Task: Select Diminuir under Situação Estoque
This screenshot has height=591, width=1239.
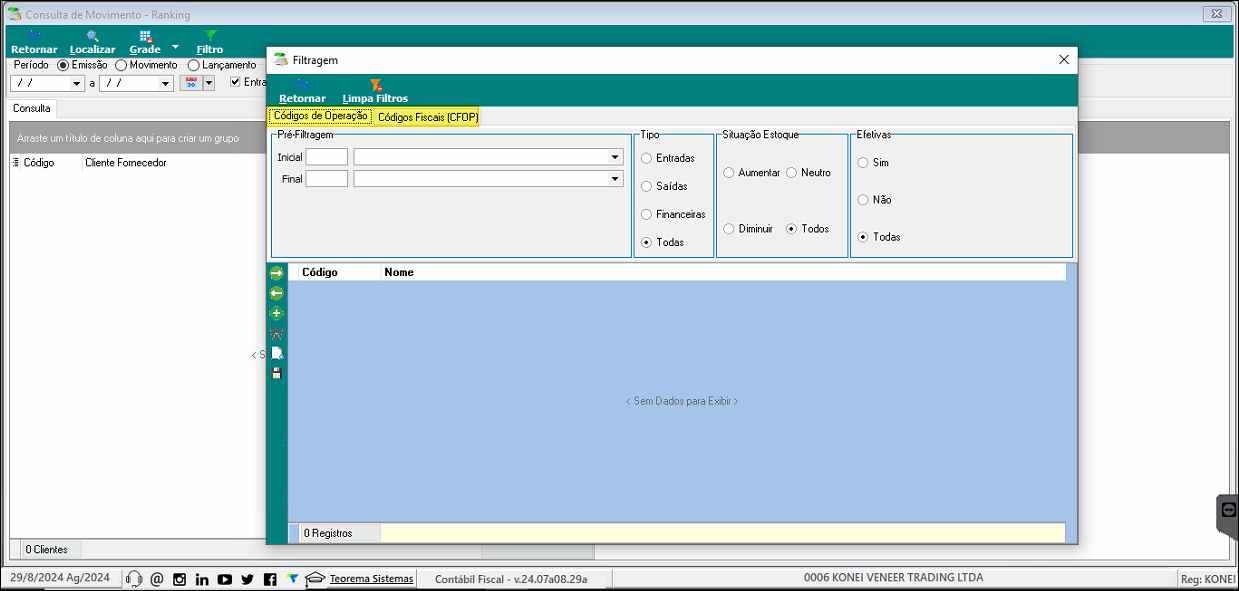Action: pyautogui.click(x=728, y=229)
